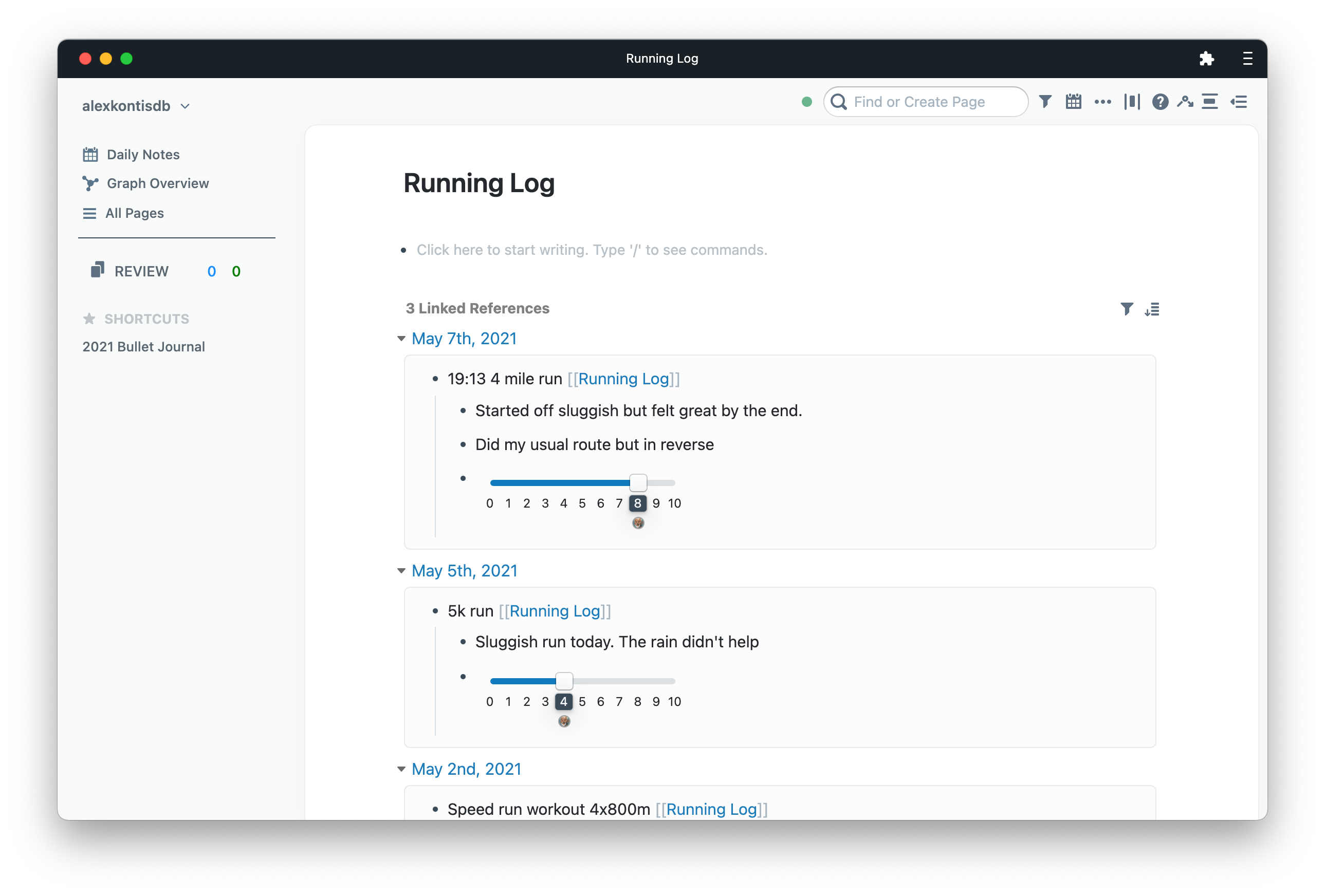Select rating 9 on May 7th slider
Image resolution: width=1325 pixels, height=896 pixels.
(x=656, y=503)
